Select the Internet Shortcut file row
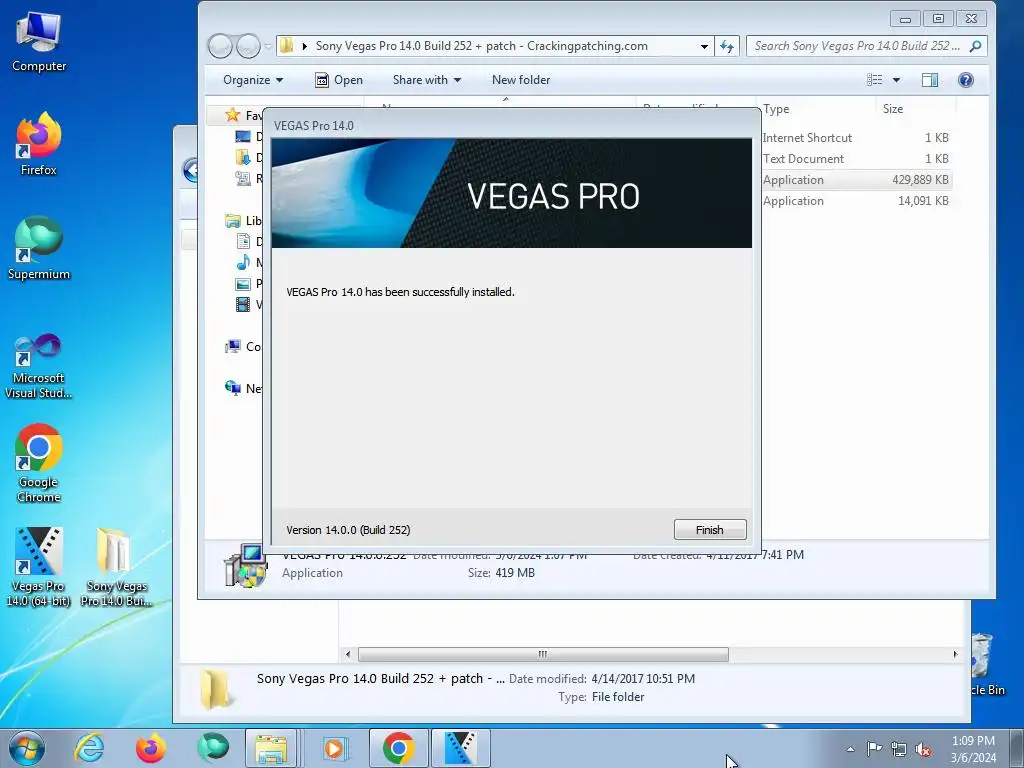Viewport: 1024px width, 768px height. 856,138
